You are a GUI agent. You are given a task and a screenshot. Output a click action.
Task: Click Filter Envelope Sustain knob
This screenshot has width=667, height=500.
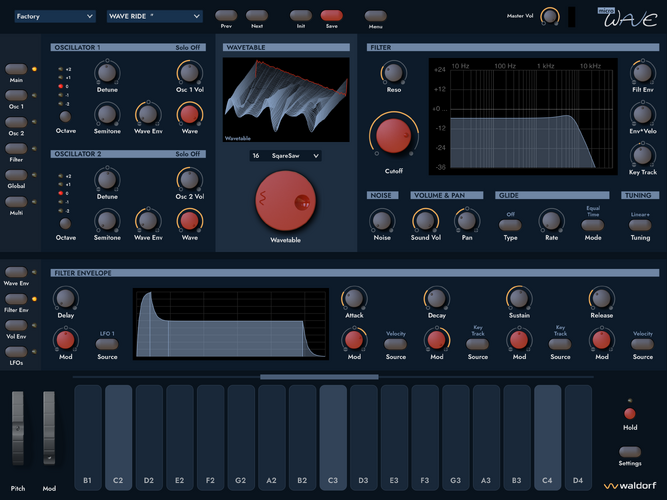[x=519, y=298]
